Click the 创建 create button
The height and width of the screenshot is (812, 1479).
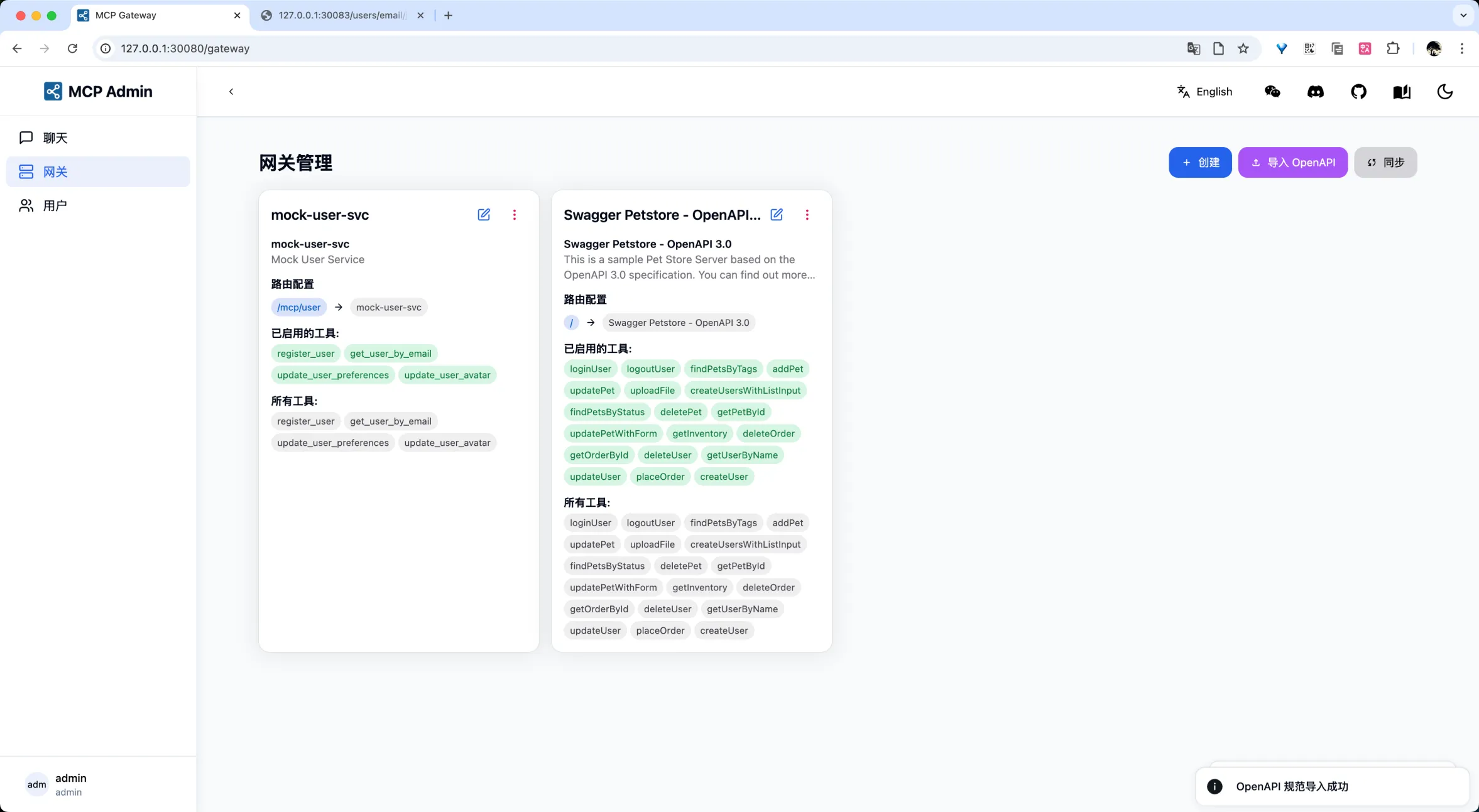pos(1200,163)
